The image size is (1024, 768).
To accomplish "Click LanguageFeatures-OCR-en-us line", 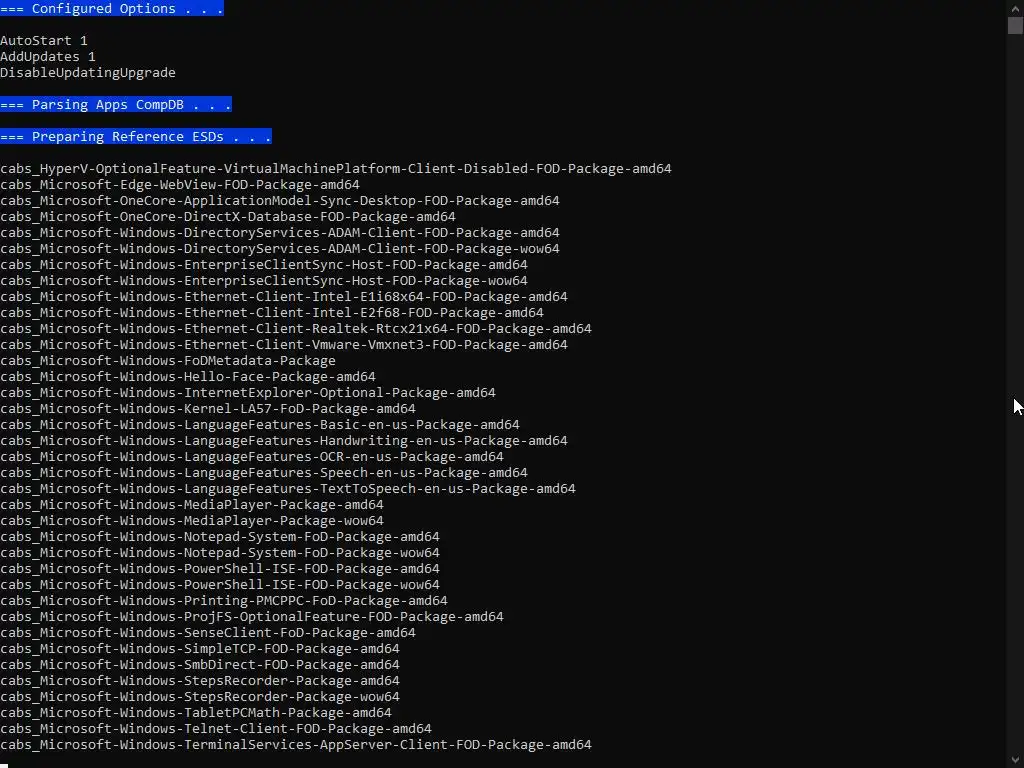I will coord(252,456).
